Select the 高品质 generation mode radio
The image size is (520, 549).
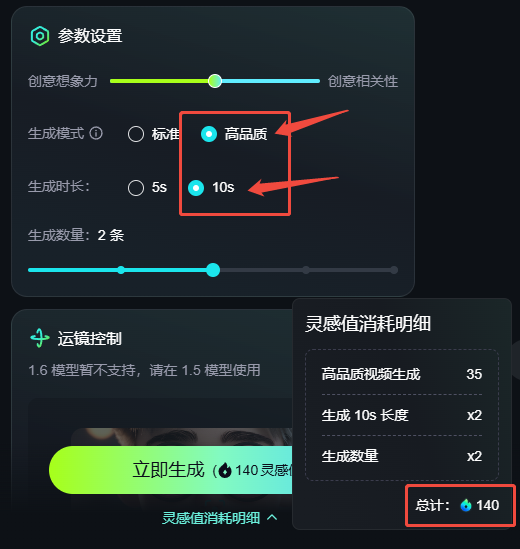[x=209, y=134]
